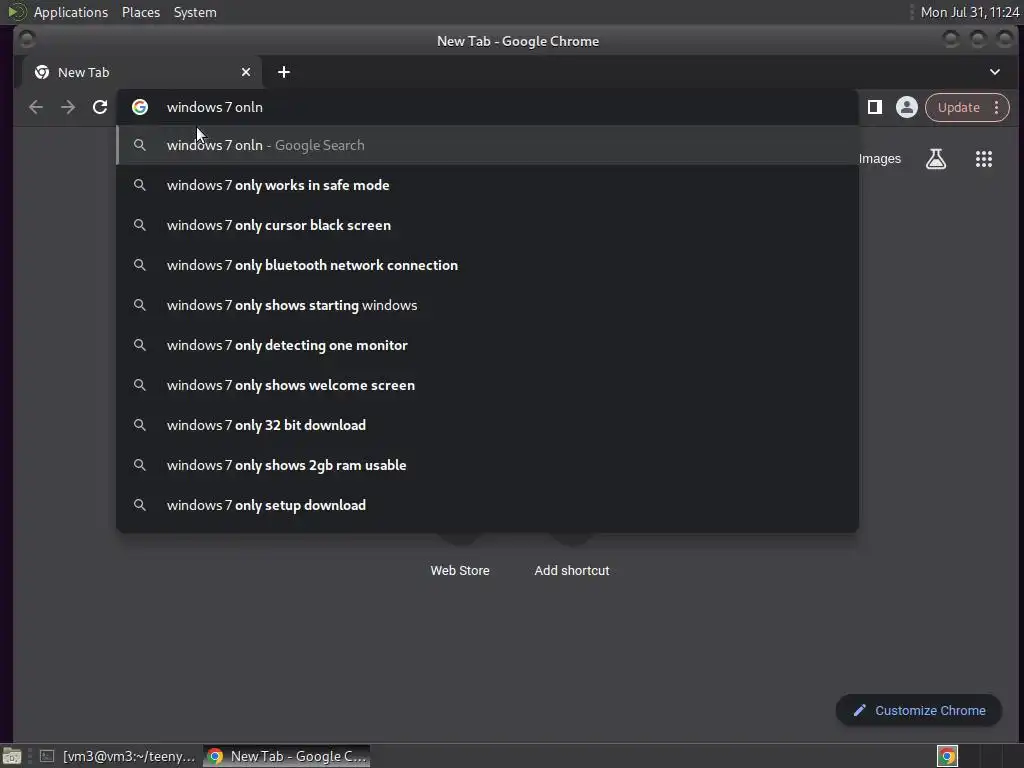Switch to the vm3 terminal taskbar item
Viewport: 1024px width, 768px height.
[x=118, y=756]
